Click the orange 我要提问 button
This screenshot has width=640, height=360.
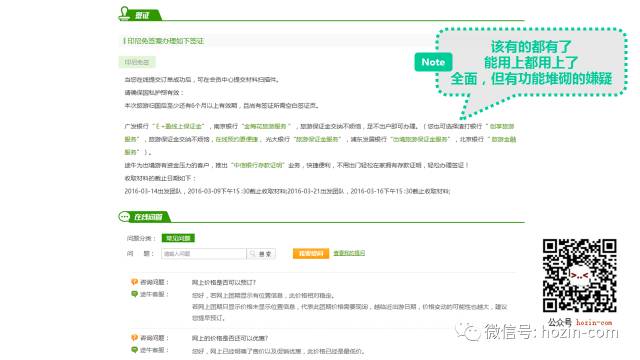[311, 253]
